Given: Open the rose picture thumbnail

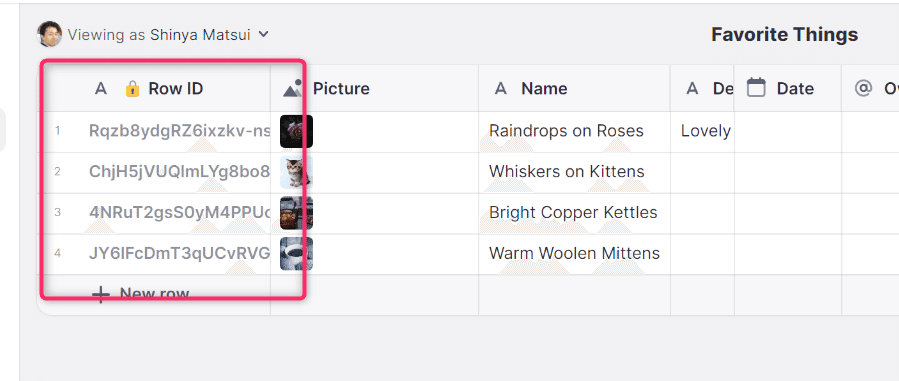Looking at the screenshot, I should (296, 131).
